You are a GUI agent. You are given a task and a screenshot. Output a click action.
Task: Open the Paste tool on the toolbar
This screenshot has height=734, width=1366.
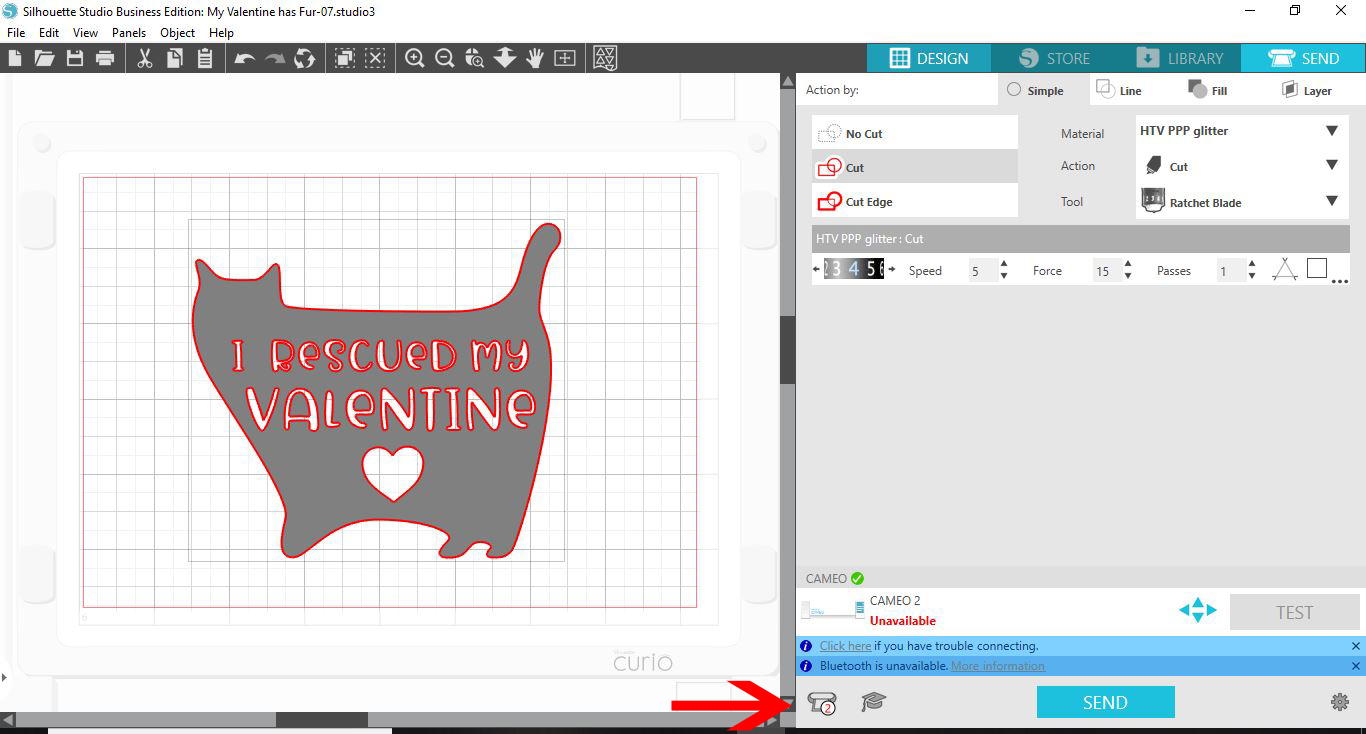tap(205, 57)
